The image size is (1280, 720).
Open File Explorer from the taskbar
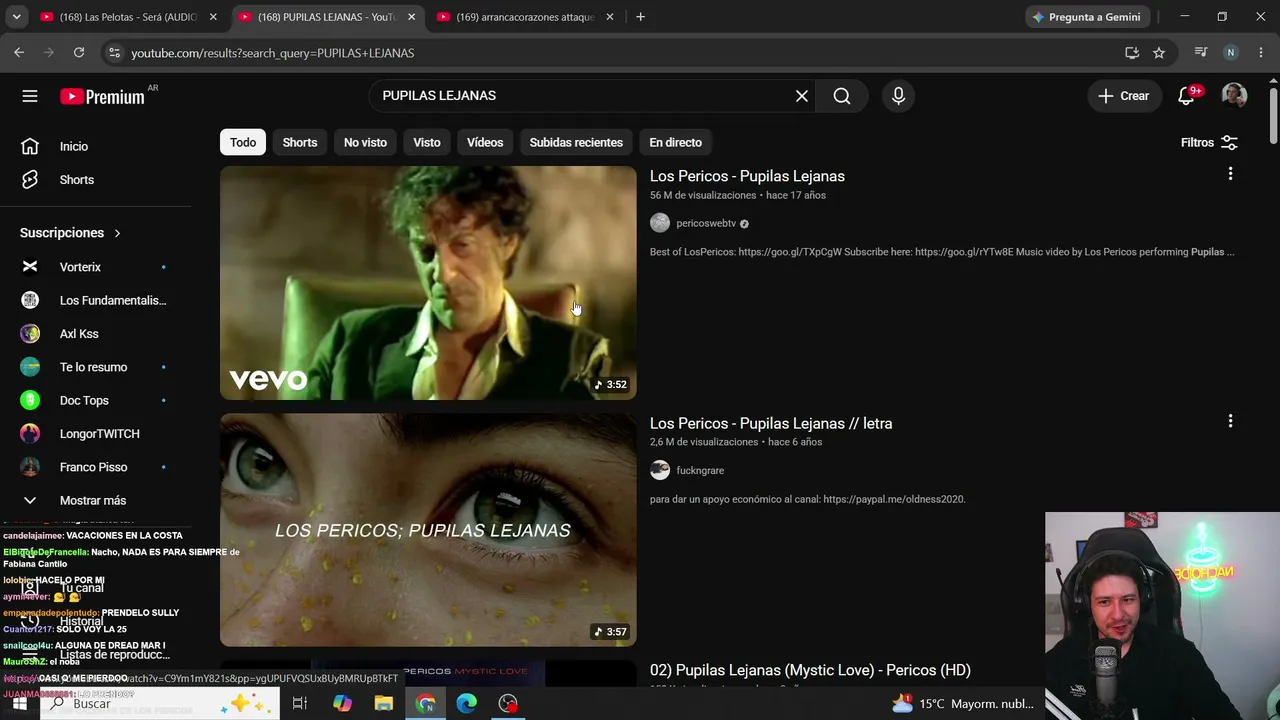[x=384, y=703]
